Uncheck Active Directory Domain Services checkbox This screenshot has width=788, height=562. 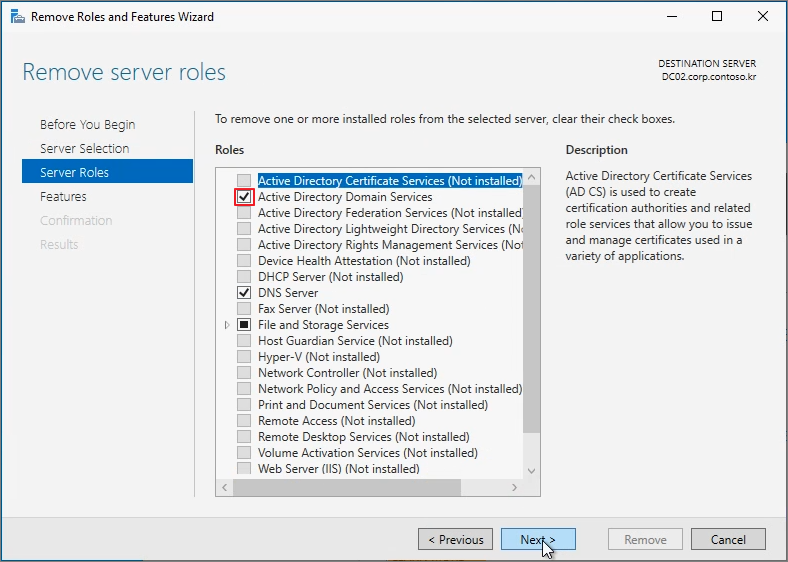click(244, 197)
